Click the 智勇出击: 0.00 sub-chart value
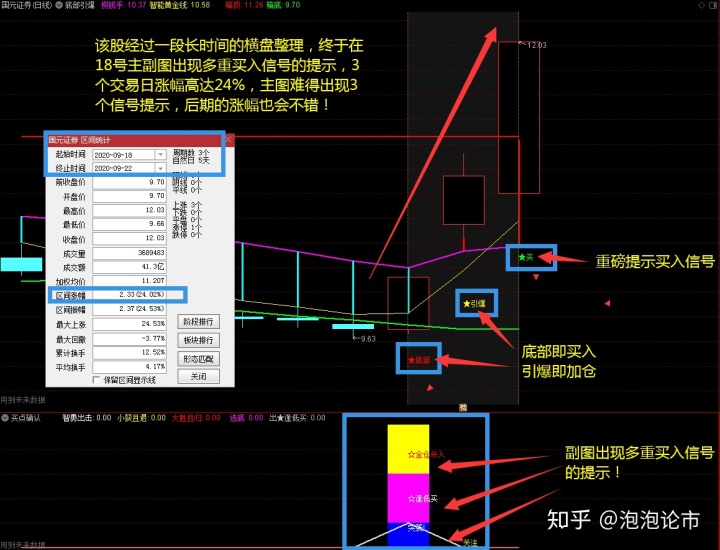The image size is (720, 550). pos(86,418)
